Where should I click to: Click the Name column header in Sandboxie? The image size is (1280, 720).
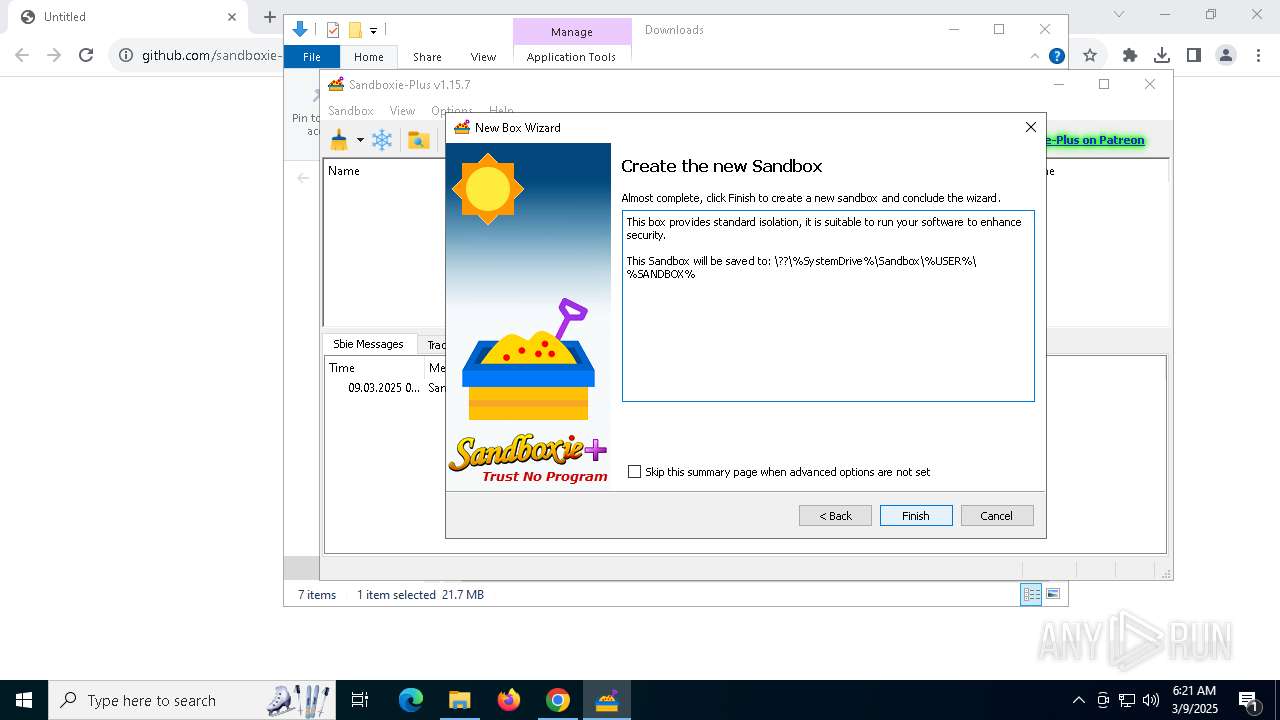coord(344,171)
